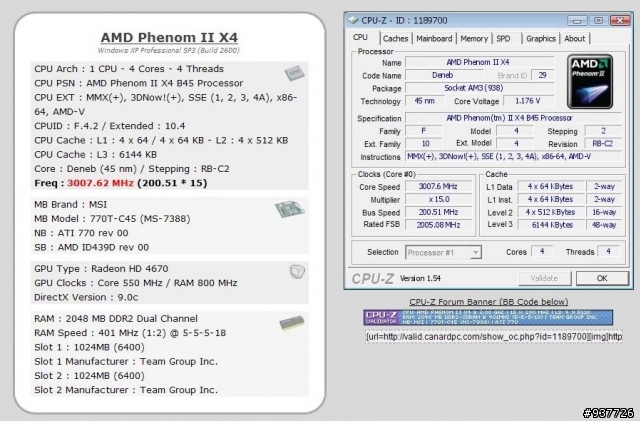Click the RAM stick icon beside RAM info
Viewport: 640px width, 421px height.
[292, 323]
